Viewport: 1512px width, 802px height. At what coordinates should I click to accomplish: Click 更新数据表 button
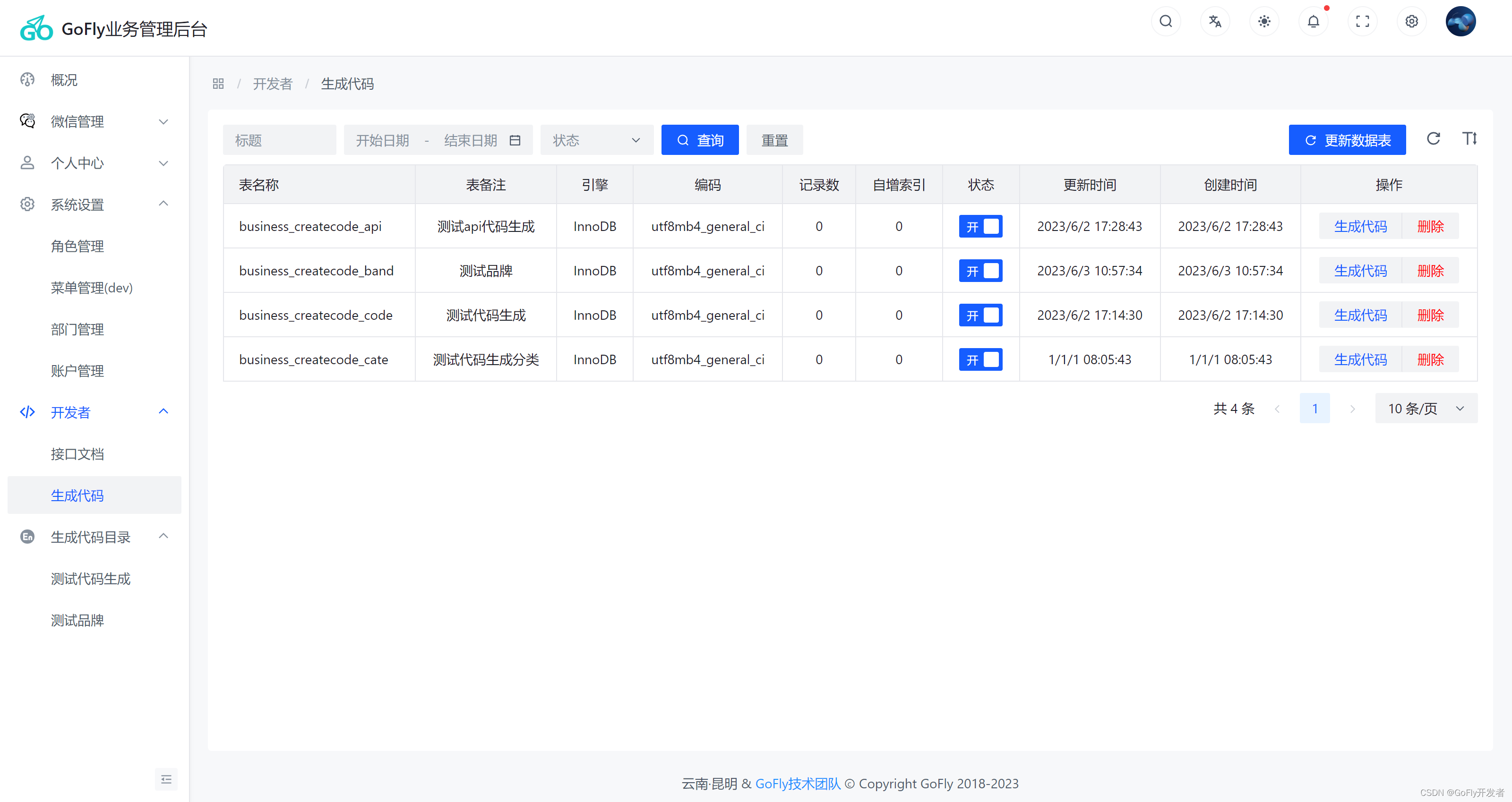click(1348, 140)
